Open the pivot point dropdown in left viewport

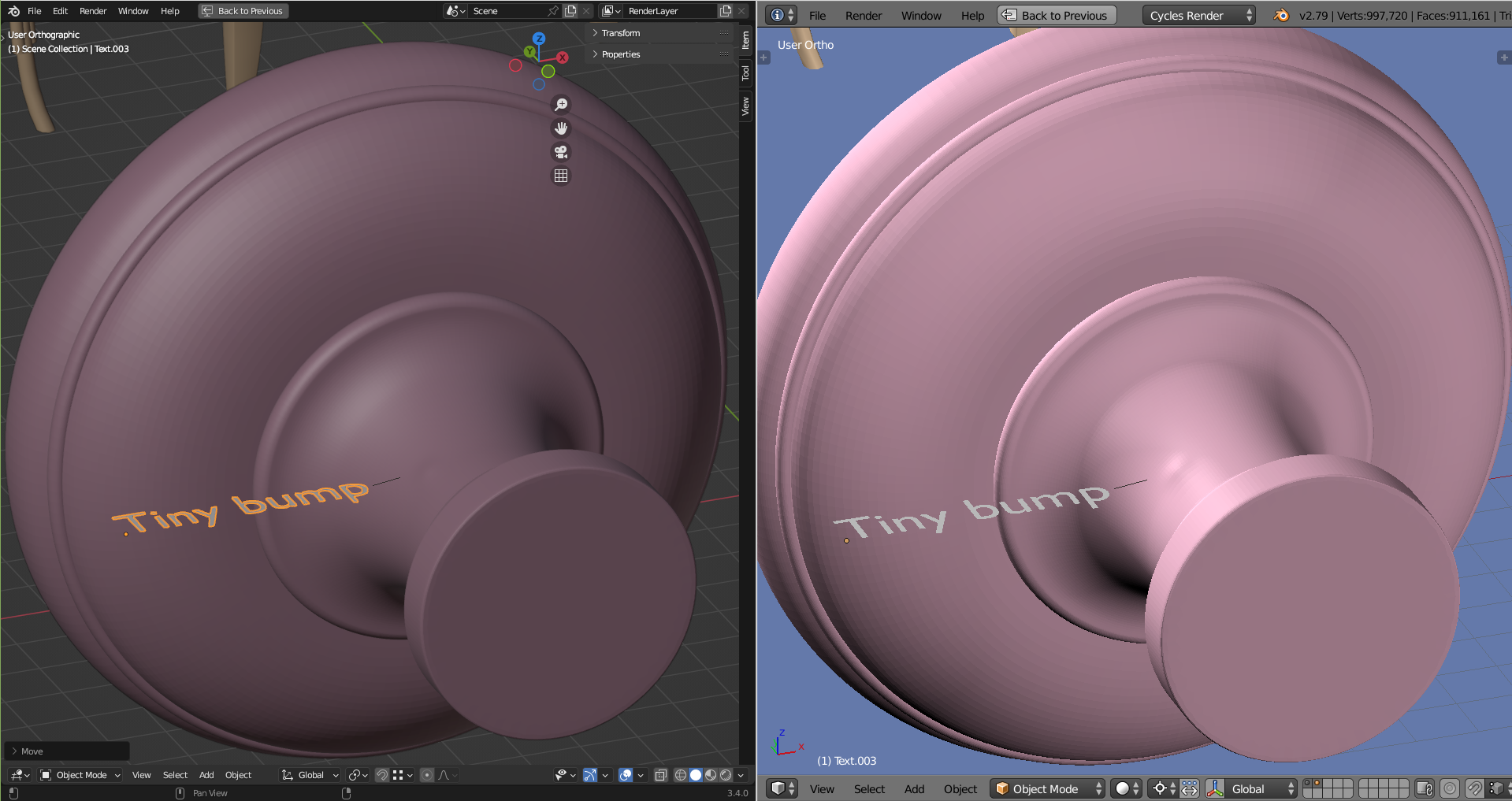tap(358, 775)
